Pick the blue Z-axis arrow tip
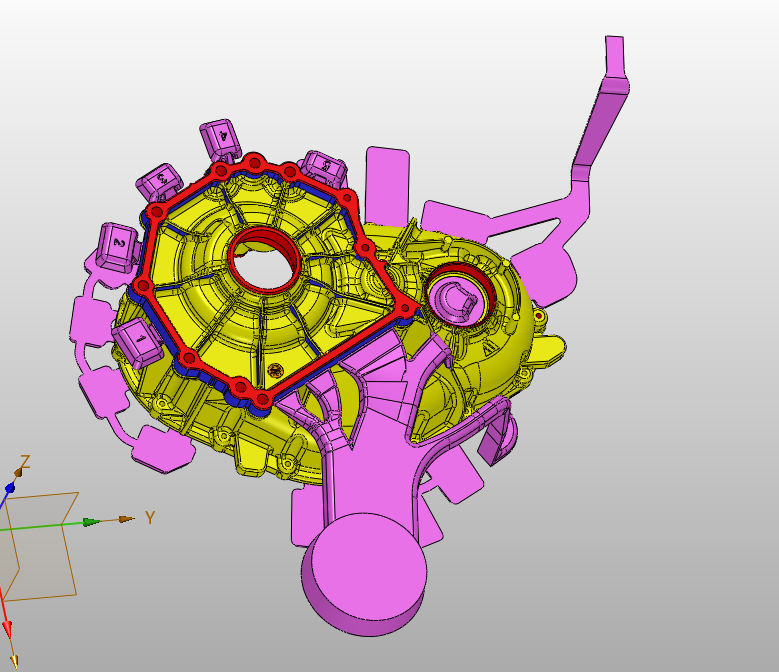 (9, 488)
